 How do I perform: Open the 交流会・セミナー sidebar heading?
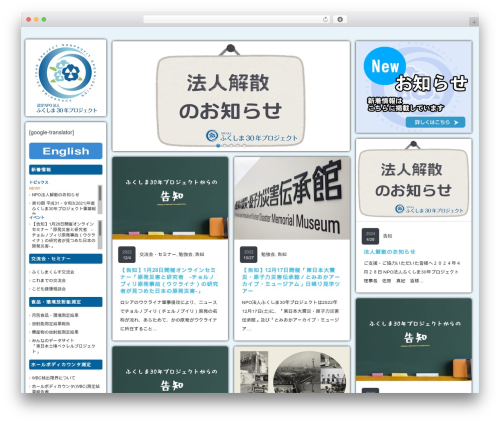click(66, 259)
